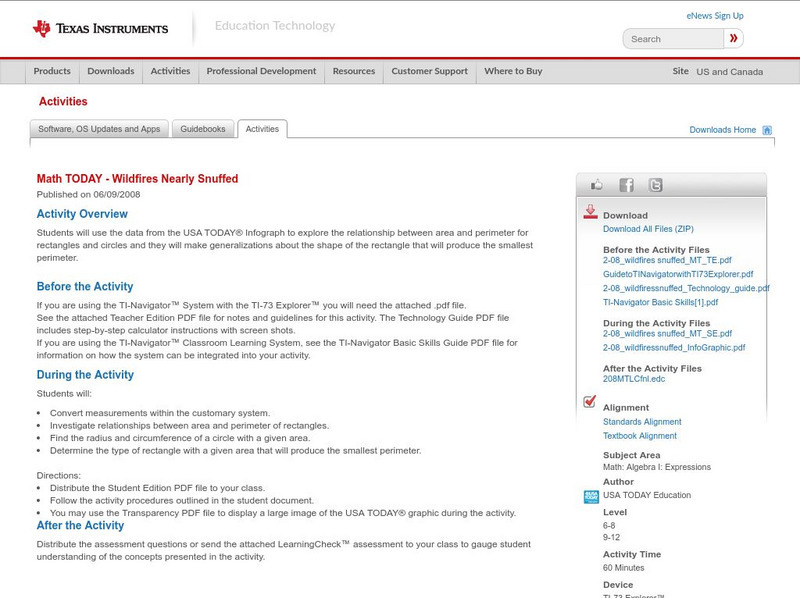Click the '60 Minutes' activity time text
Viewport: 800px width, 598px height.
click(x=623, y=568)
